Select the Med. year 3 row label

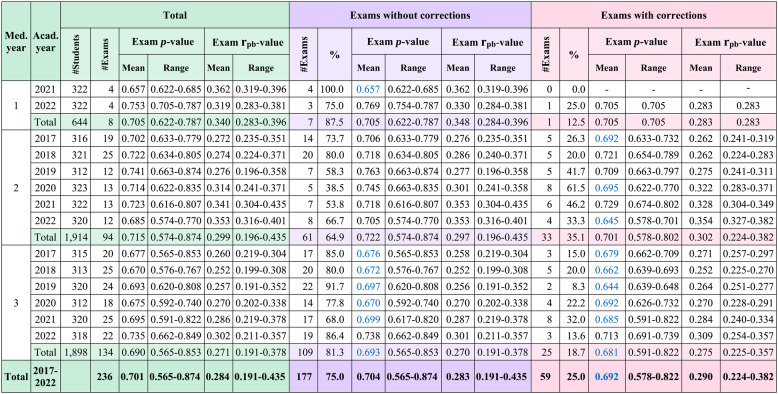tap(15, 303)
